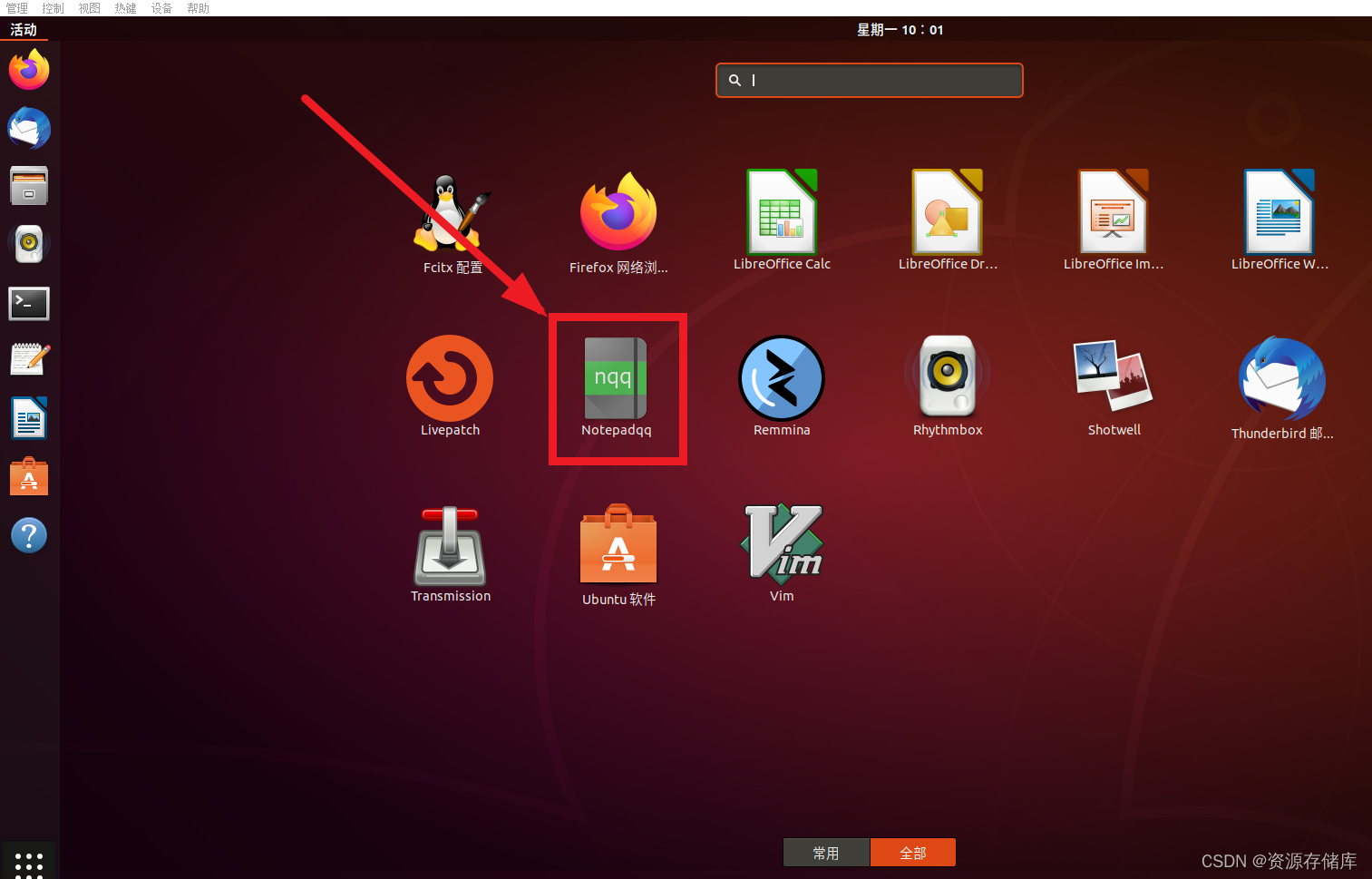Open Livepatch settings
Screen dimensions: 1372x879
pyautogui.click(x=450, y=379)
